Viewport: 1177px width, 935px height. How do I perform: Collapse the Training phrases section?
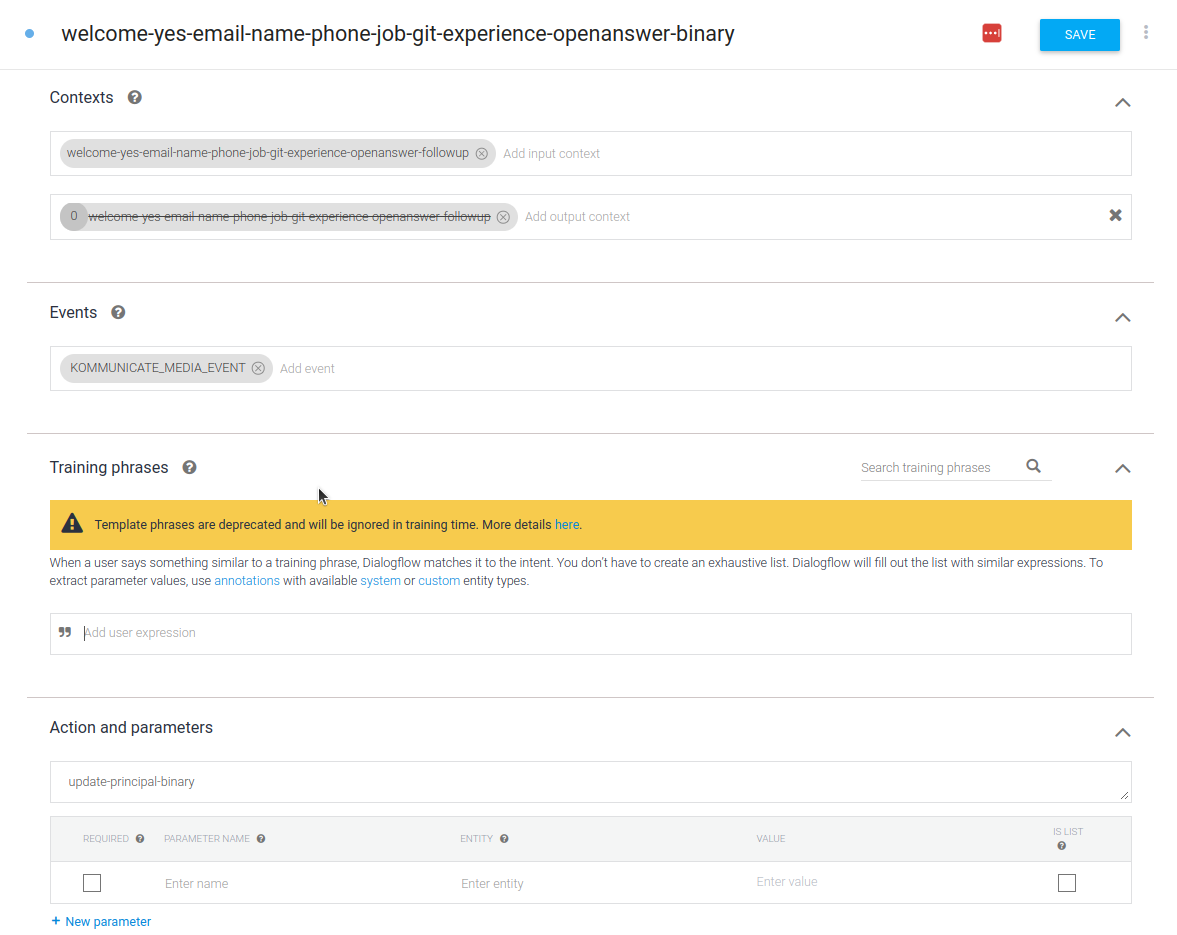pyautogui.click(x=1122, y=469)
